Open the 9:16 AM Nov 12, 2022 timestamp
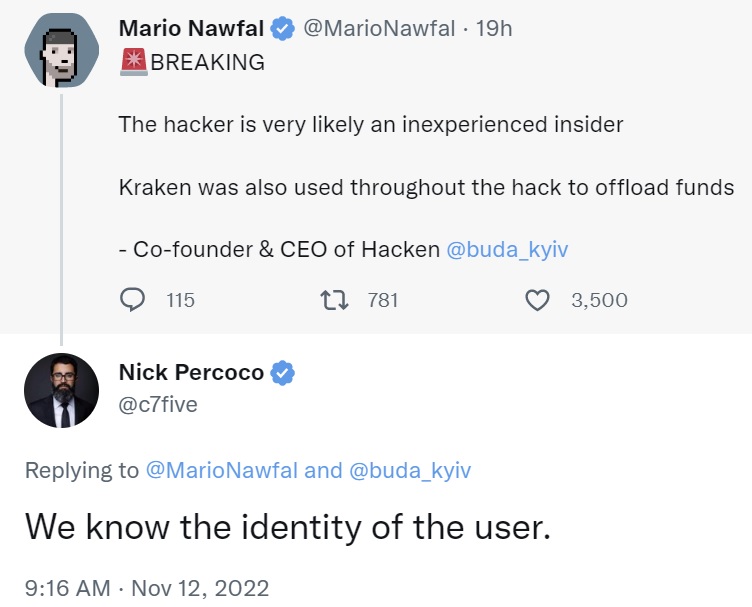 pos(147,587)
